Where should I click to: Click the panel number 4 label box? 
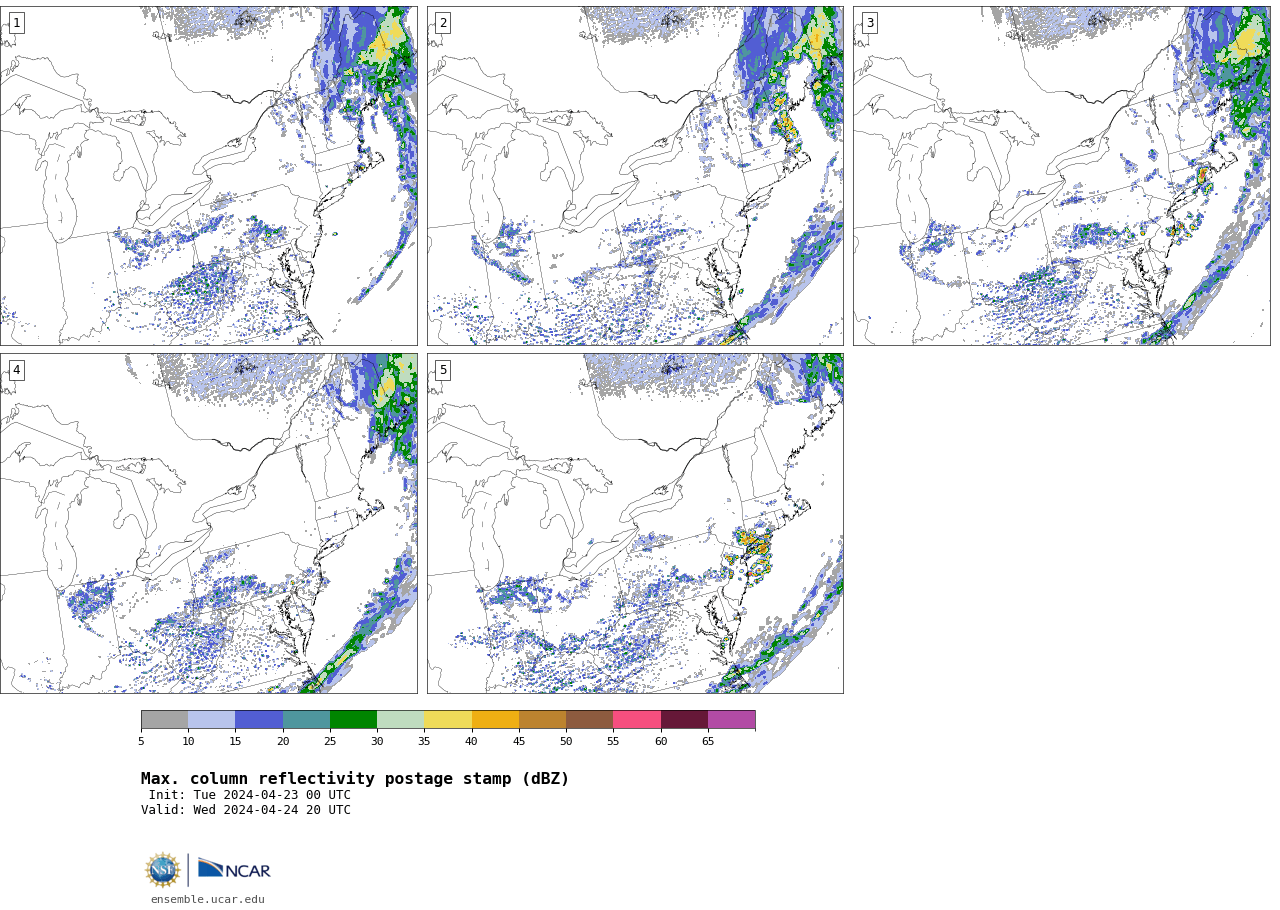click(x=16, y=370)
